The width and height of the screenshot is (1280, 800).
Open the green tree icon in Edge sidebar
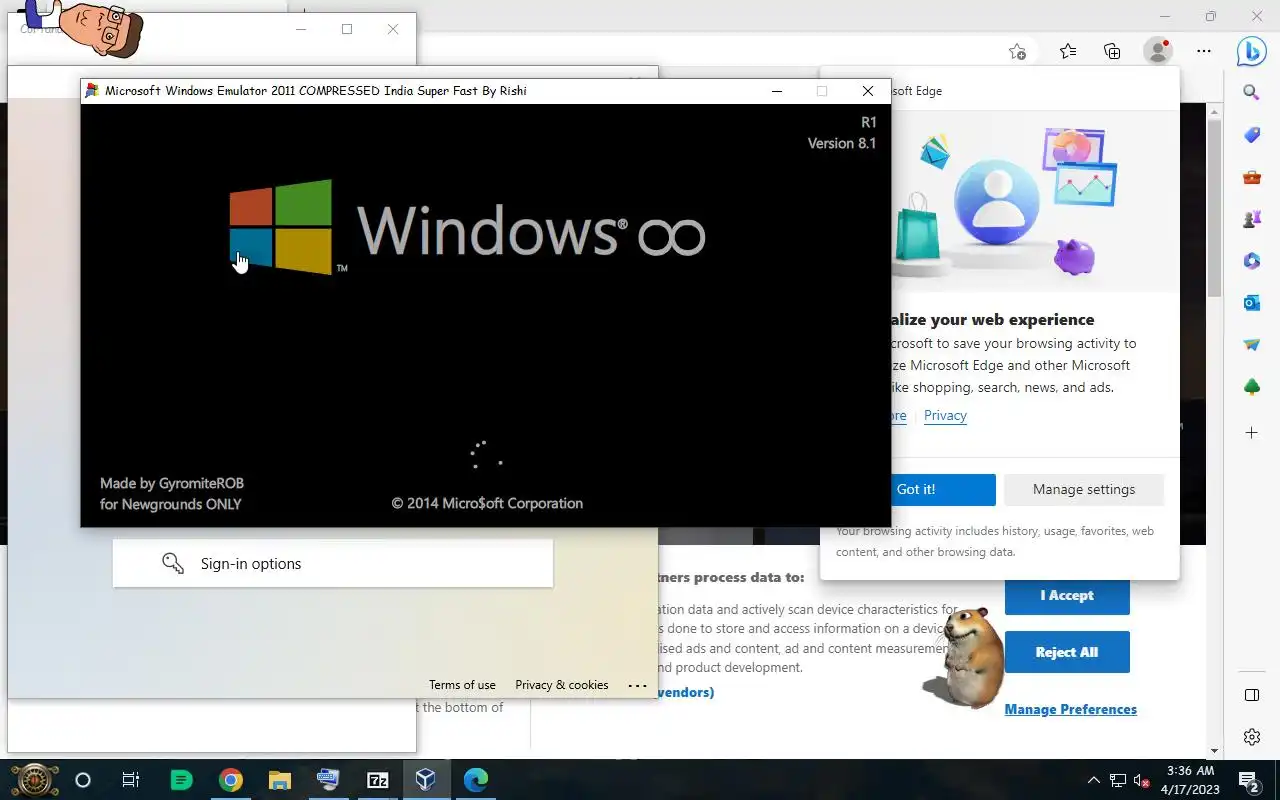click(x=1251, y=387)
